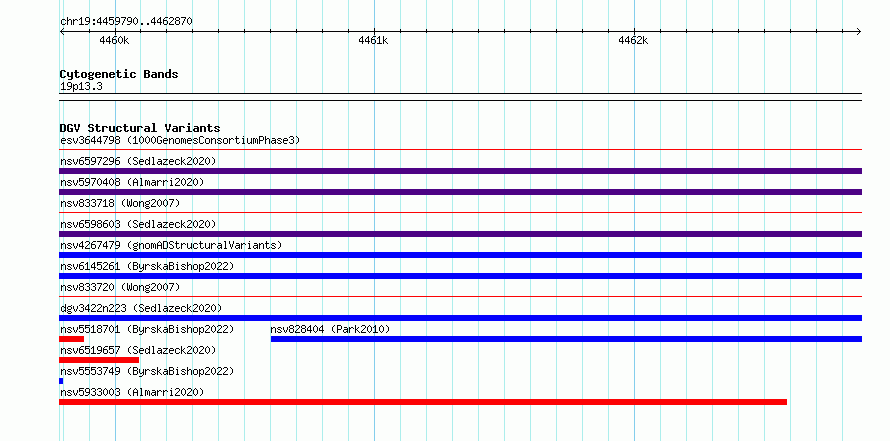Select the blue bar under nsv6145261
This screenshot has height=441, width=890.
point(460,276)
